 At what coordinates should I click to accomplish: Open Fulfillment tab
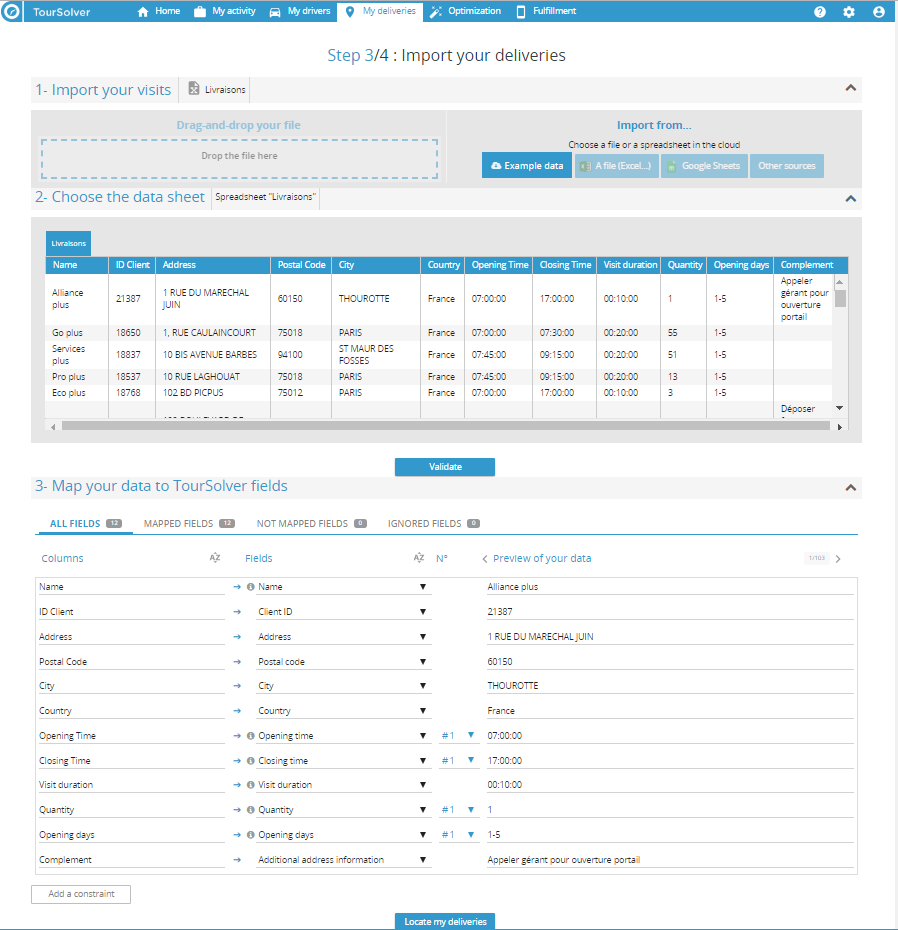546,11
